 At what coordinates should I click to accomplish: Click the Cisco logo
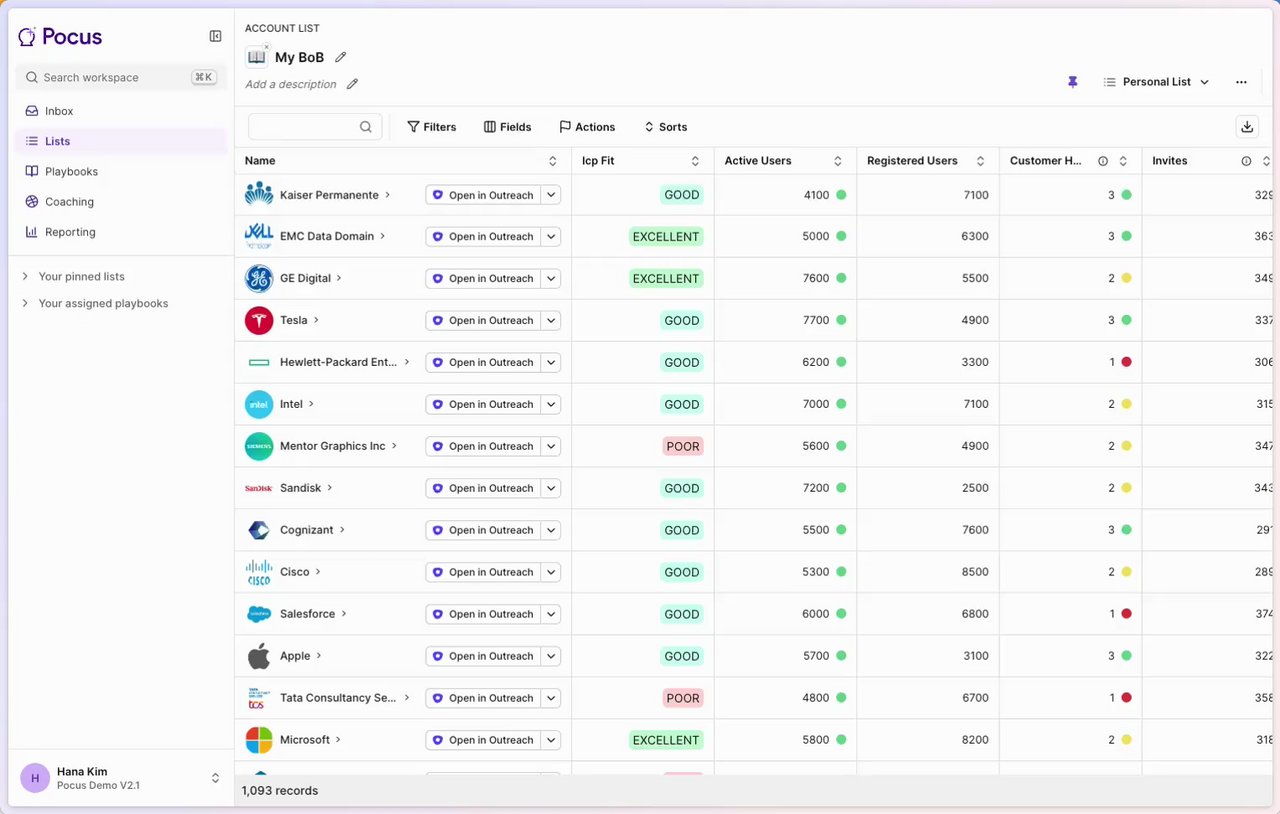pyautogui.click(x=259, y=572)
